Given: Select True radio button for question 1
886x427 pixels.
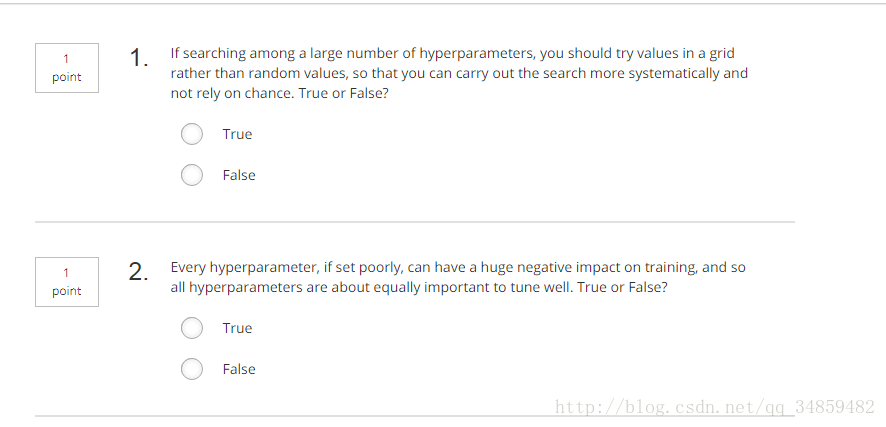Looking at the screenshot, I should (x=192, y=134).
